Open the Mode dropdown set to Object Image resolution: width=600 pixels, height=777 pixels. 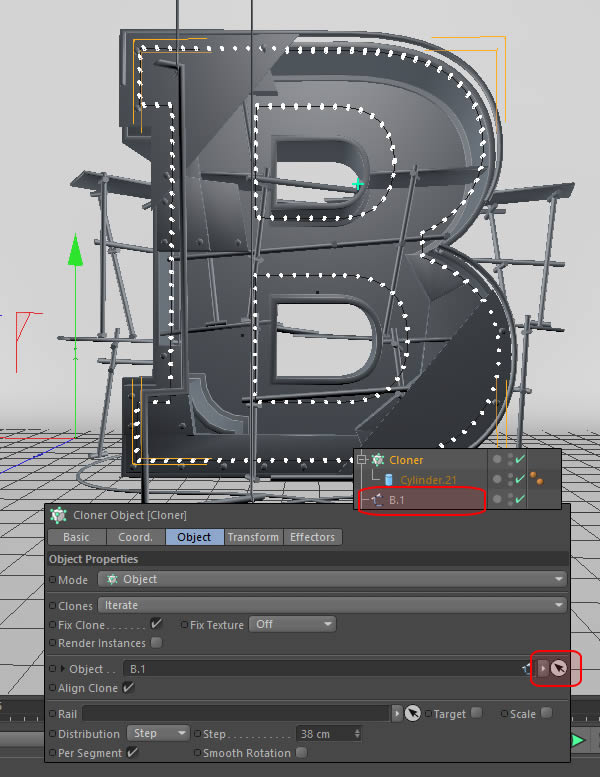pos(332,579)
